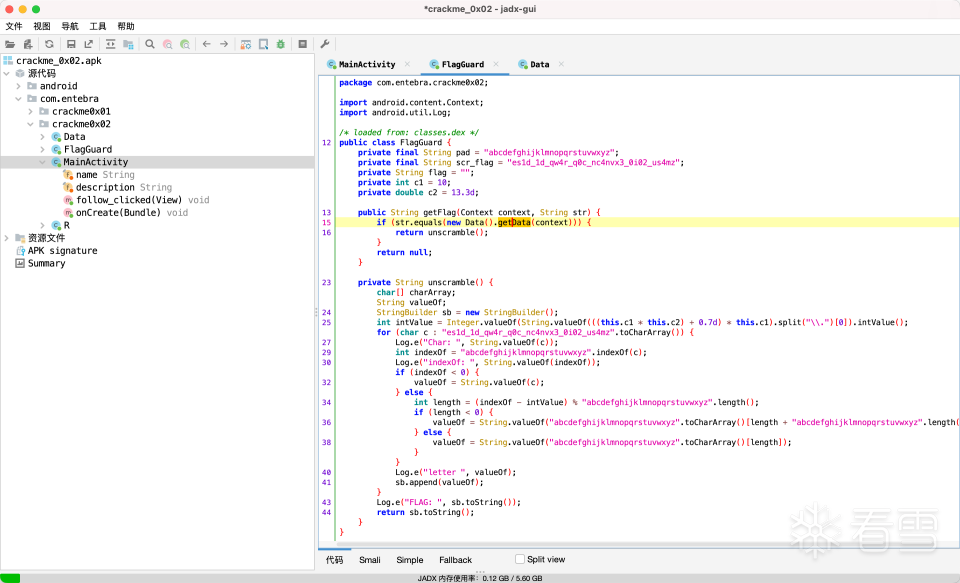Open Comment search with the green magnifier
Image resolution: width=960 pixels, height=583 pixels.
(185, 44)
